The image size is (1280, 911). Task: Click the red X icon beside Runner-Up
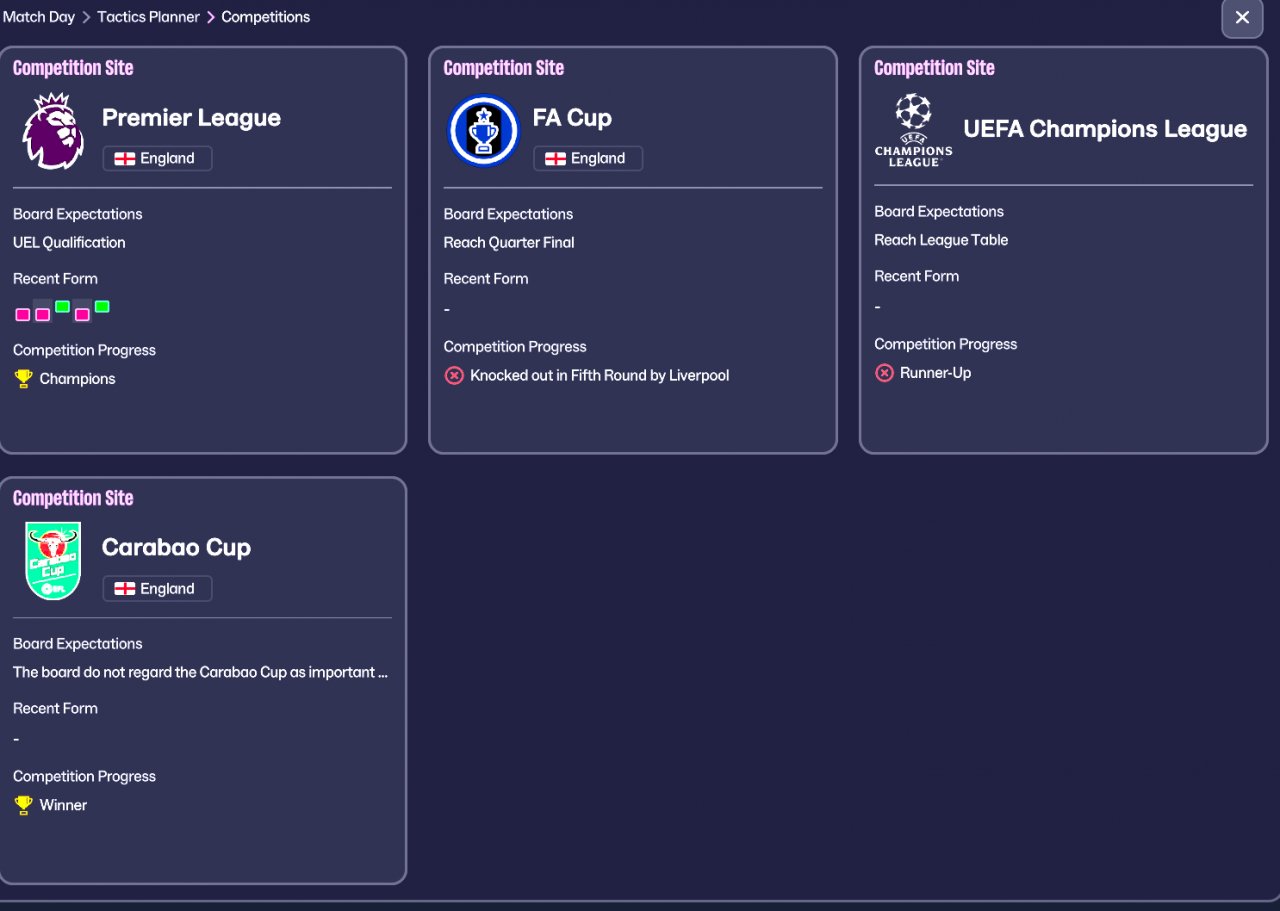884,373
